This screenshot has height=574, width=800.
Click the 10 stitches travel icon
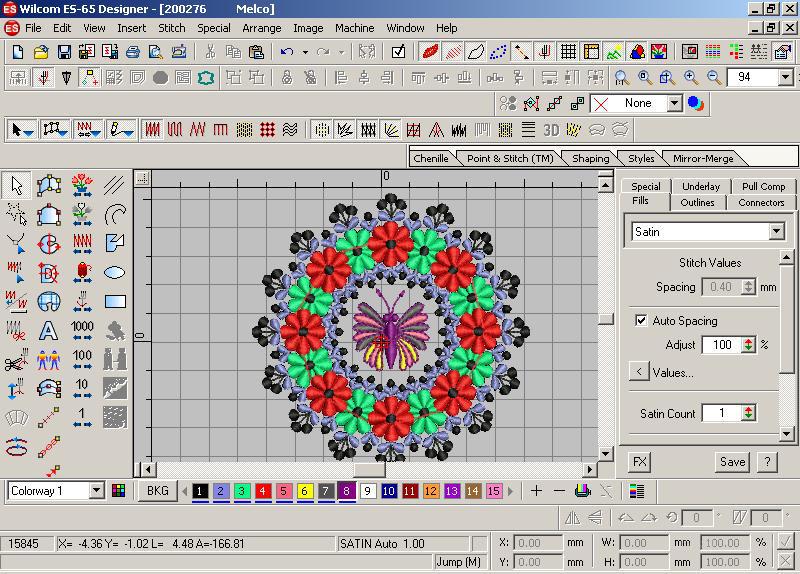click(82, 389)
